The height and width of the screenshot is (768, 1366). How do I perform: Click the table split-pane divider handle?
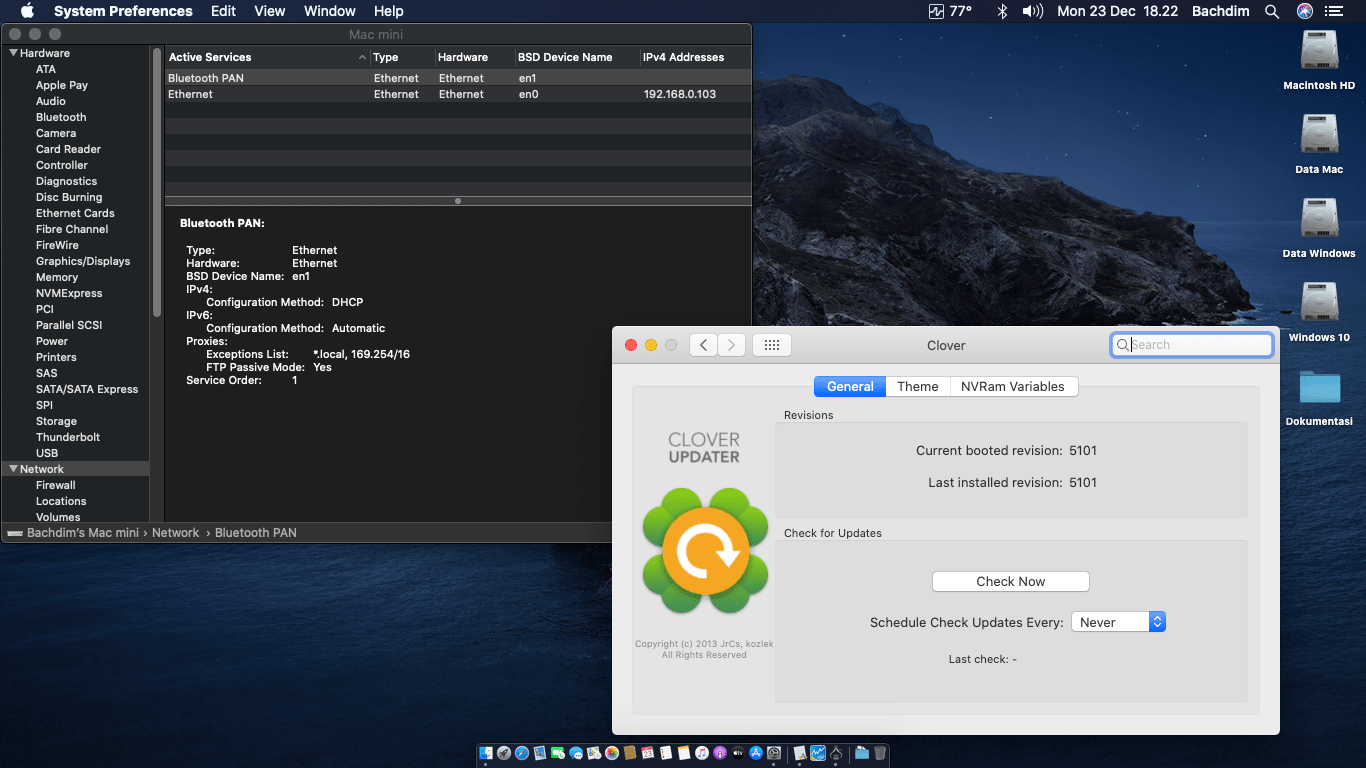click(458, 201)
